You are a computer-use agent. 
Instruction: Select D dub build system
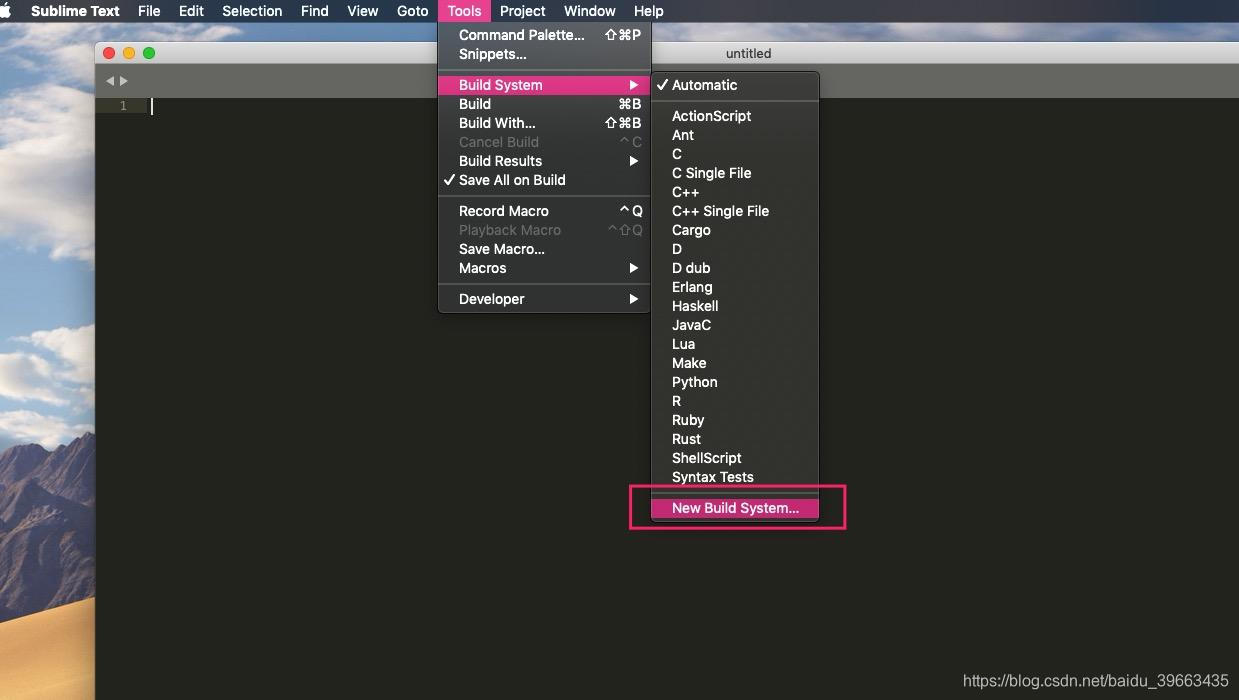click(735, 268)
